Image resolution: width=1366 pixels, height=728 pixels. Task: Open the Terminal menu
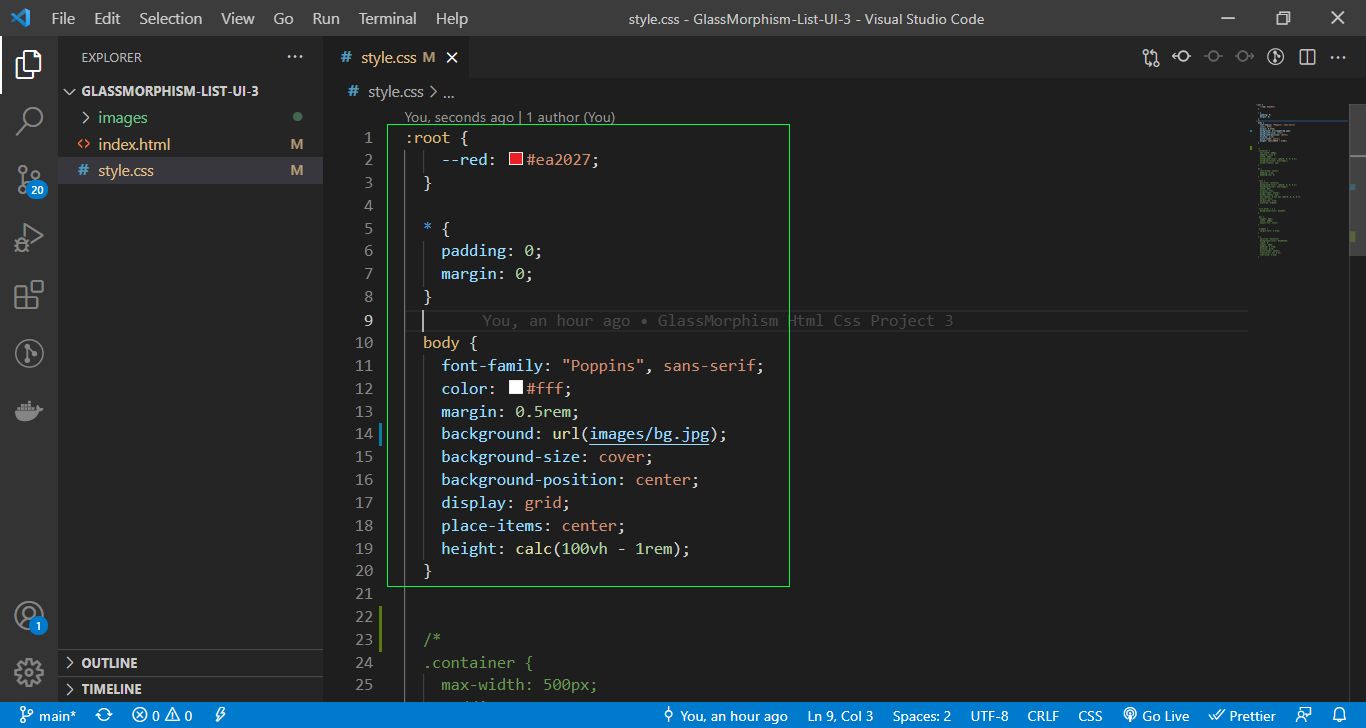click(388, 18)
